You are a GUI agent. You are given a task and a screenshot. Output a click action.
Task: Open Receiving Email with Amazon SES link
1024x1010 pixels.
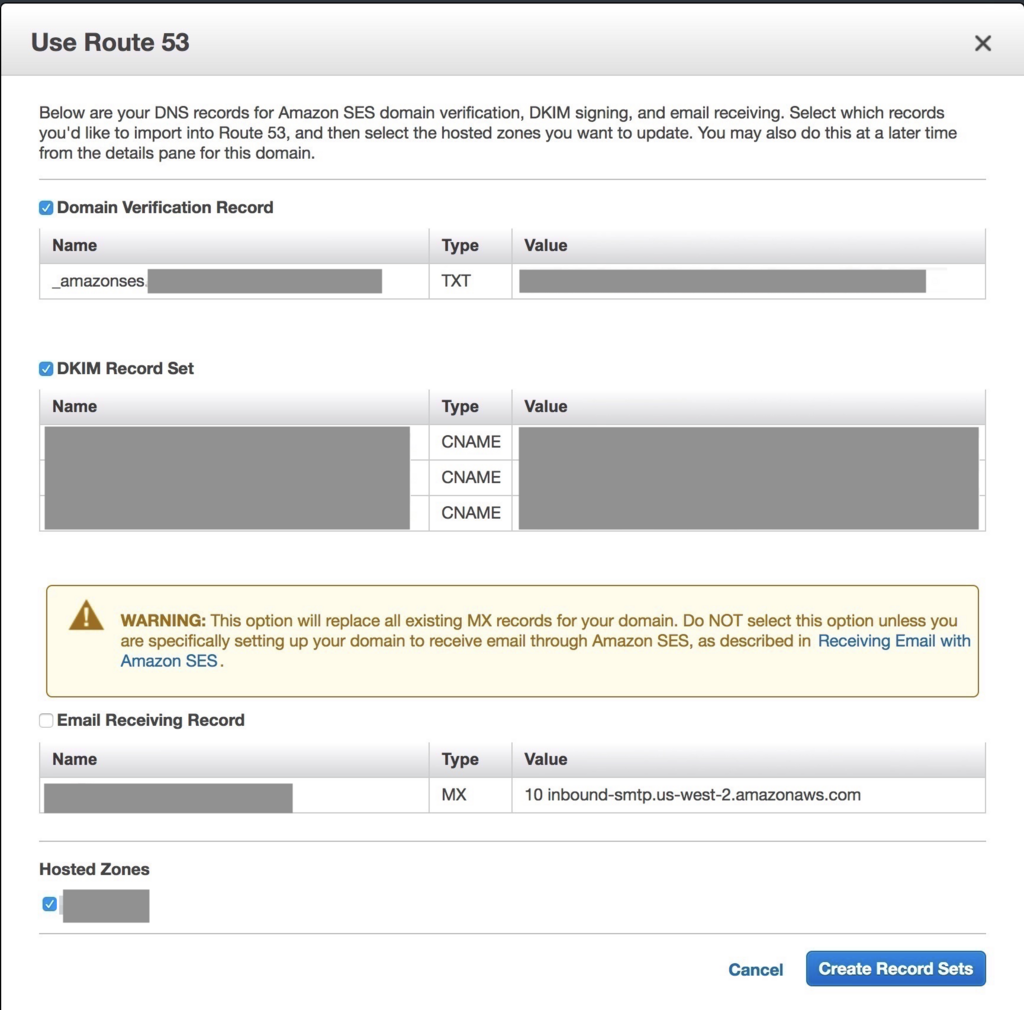point(894,641)
